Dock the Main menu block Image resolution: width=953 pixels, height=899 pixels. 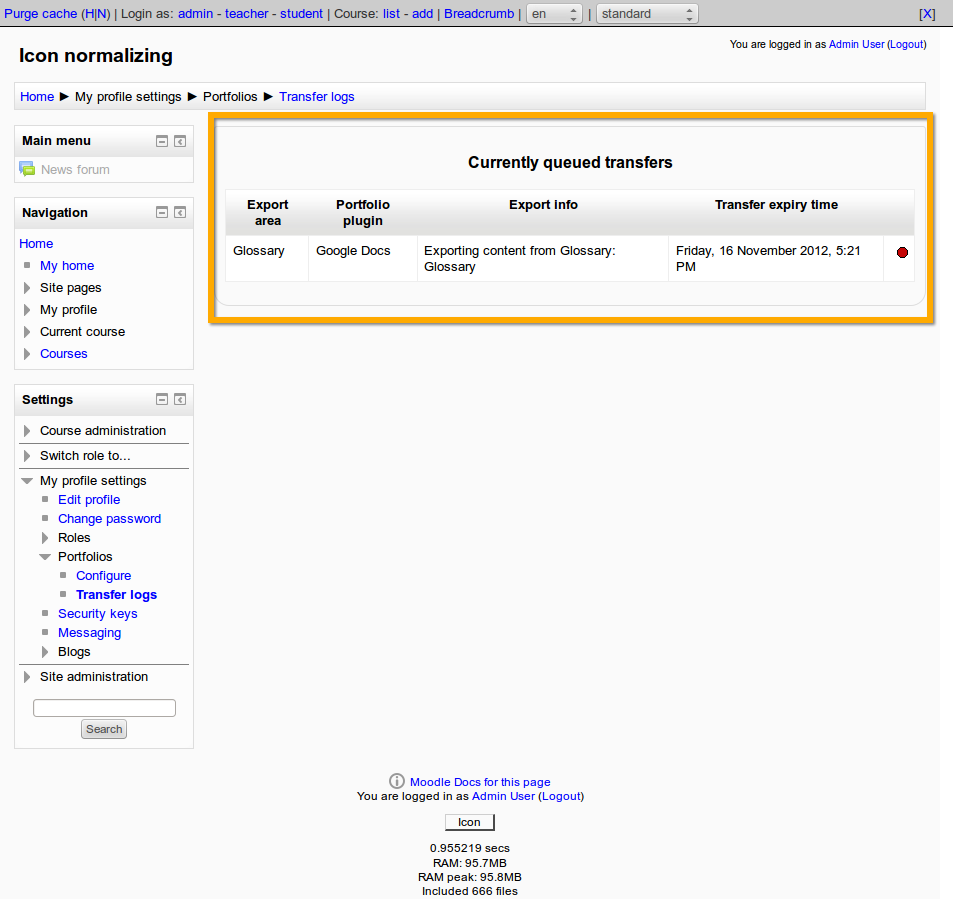180,141
